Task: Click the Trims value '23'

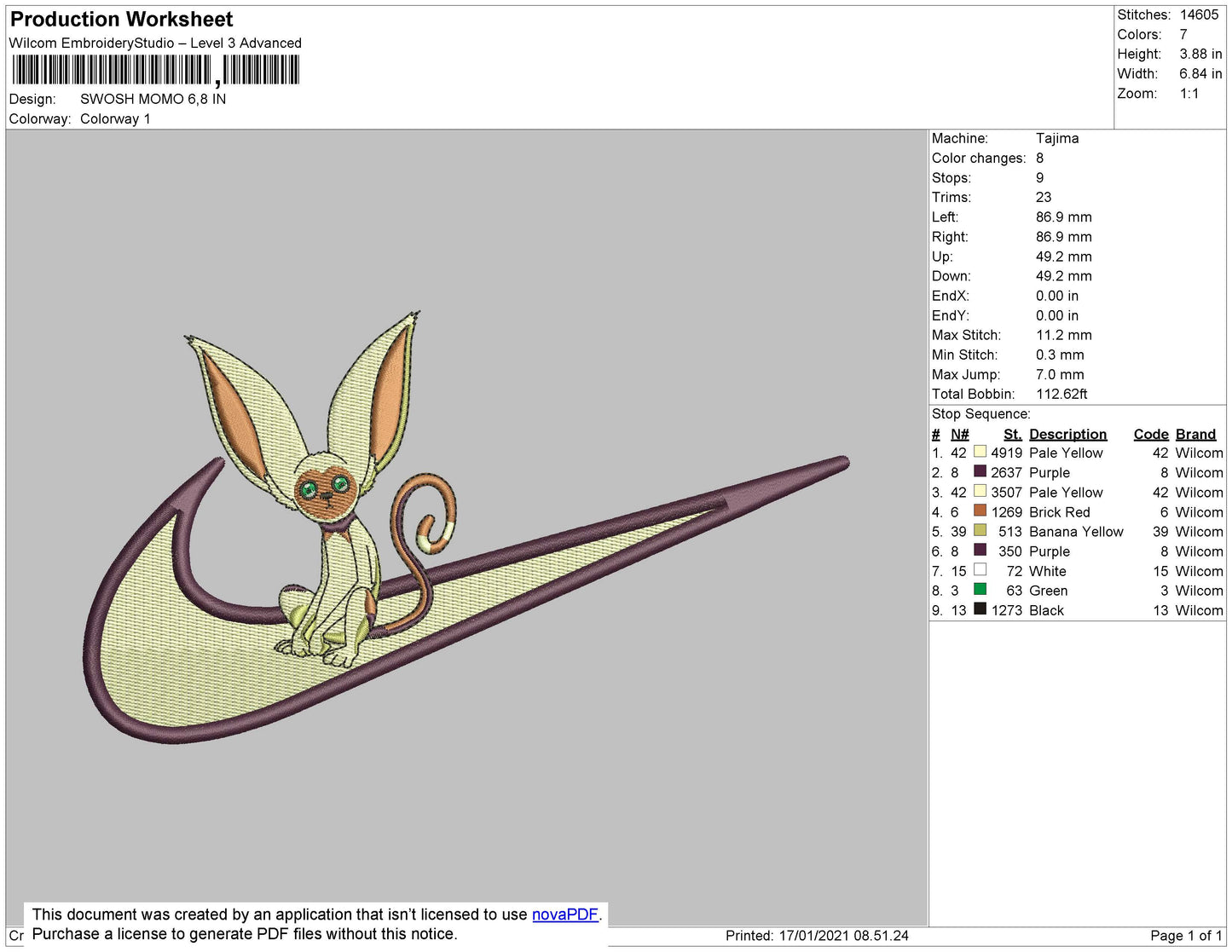Action: pyautogui.click(x=1044, y=197)
